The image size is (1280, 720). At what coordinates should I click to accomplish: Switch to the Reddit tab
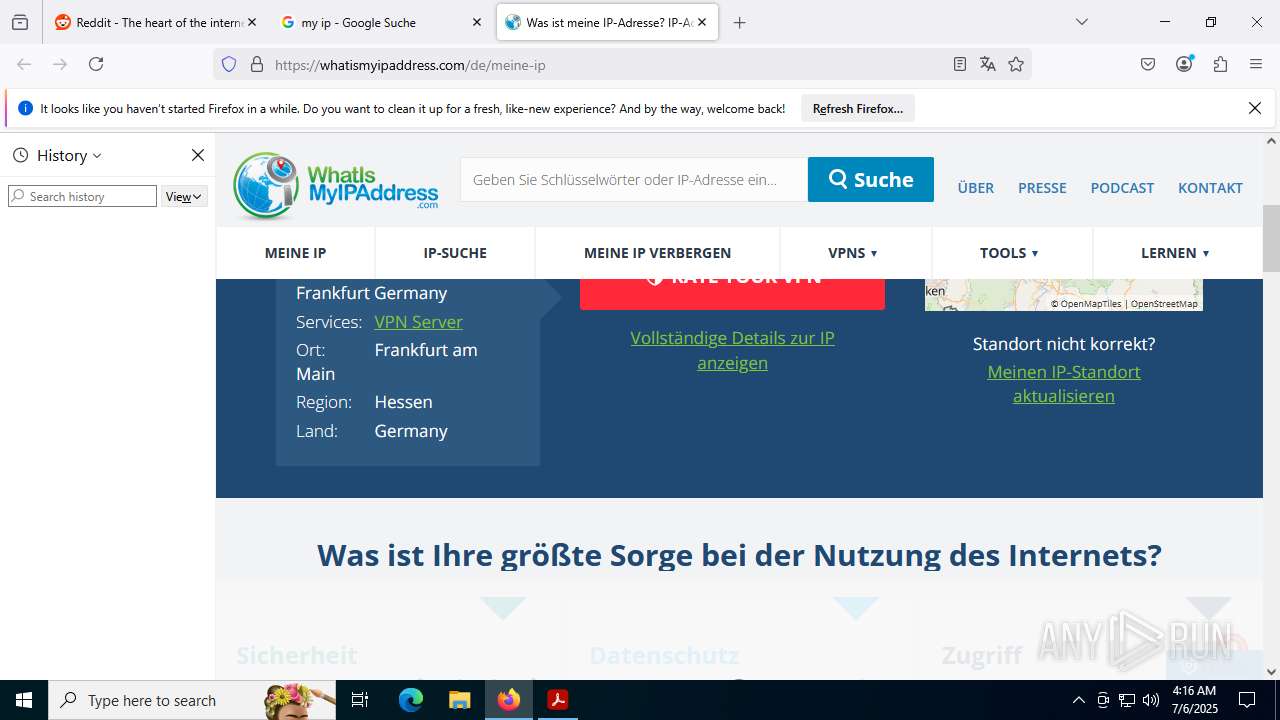155,22
